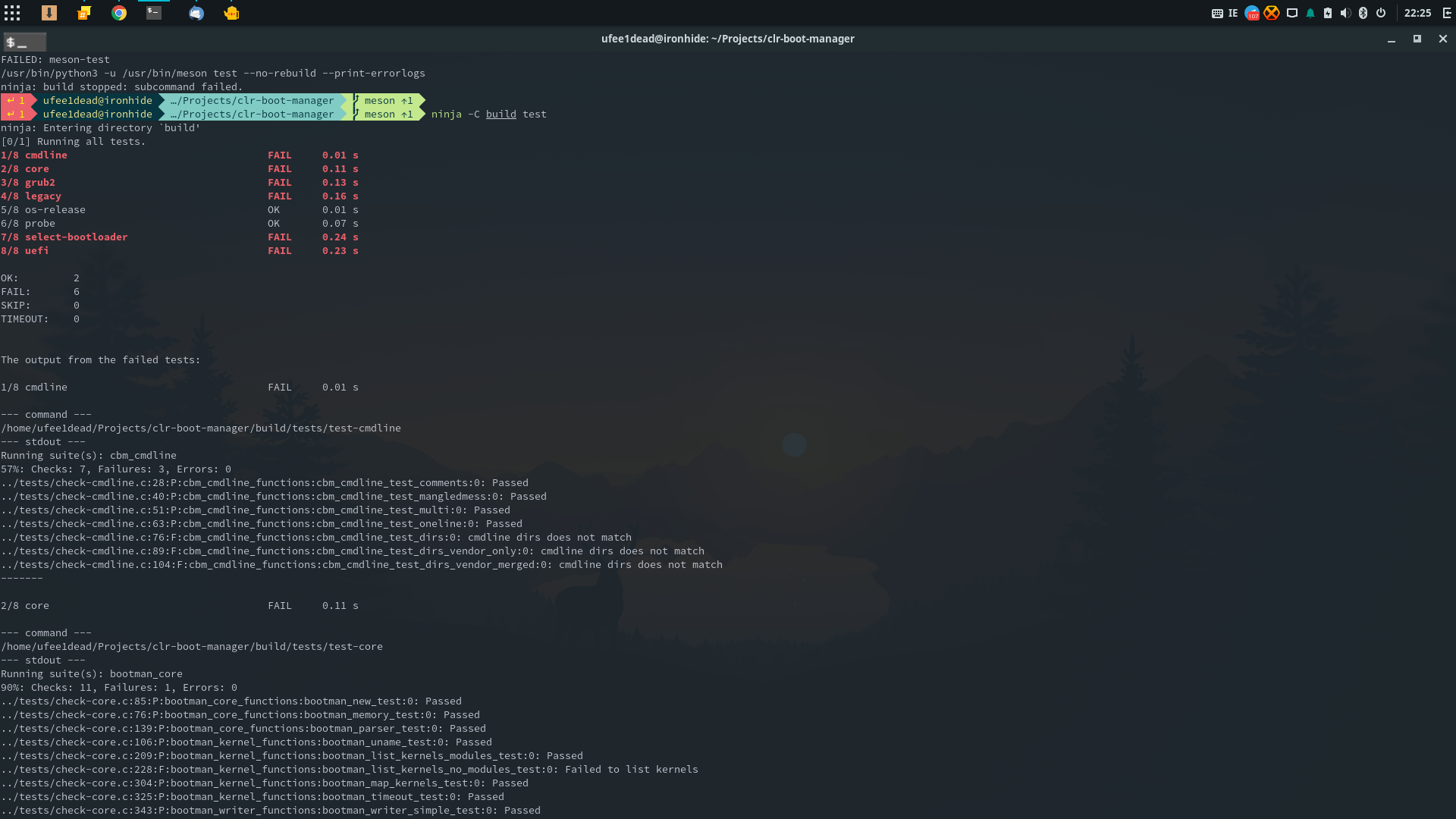The width and height of the screenshot is (1456, 819).
Task: Open the applications grid menu
Action: click(x=12, y=13)
